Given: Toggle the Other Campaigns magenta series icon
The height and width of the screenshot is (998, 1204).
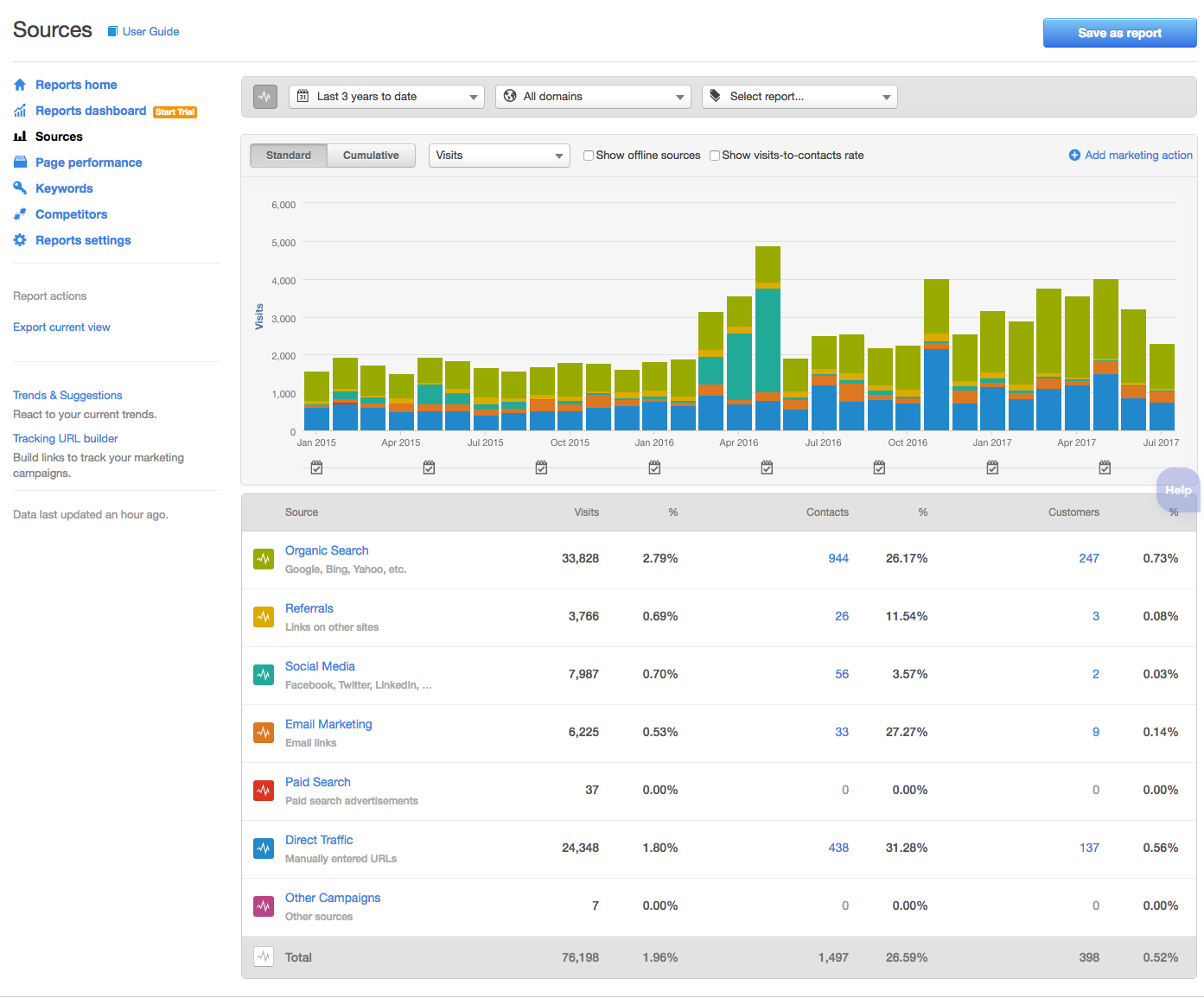Looking at the screenshot, I should 264,906.
